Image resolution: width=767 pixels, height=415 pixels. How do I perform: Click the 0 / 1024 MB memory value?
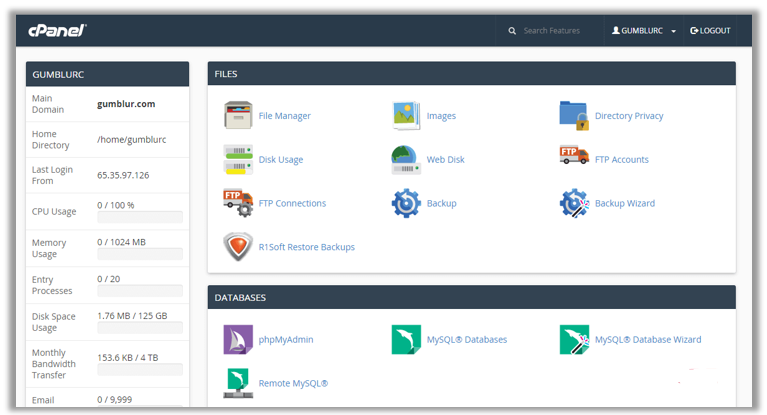pyautogui.click(x=121, y=242)
